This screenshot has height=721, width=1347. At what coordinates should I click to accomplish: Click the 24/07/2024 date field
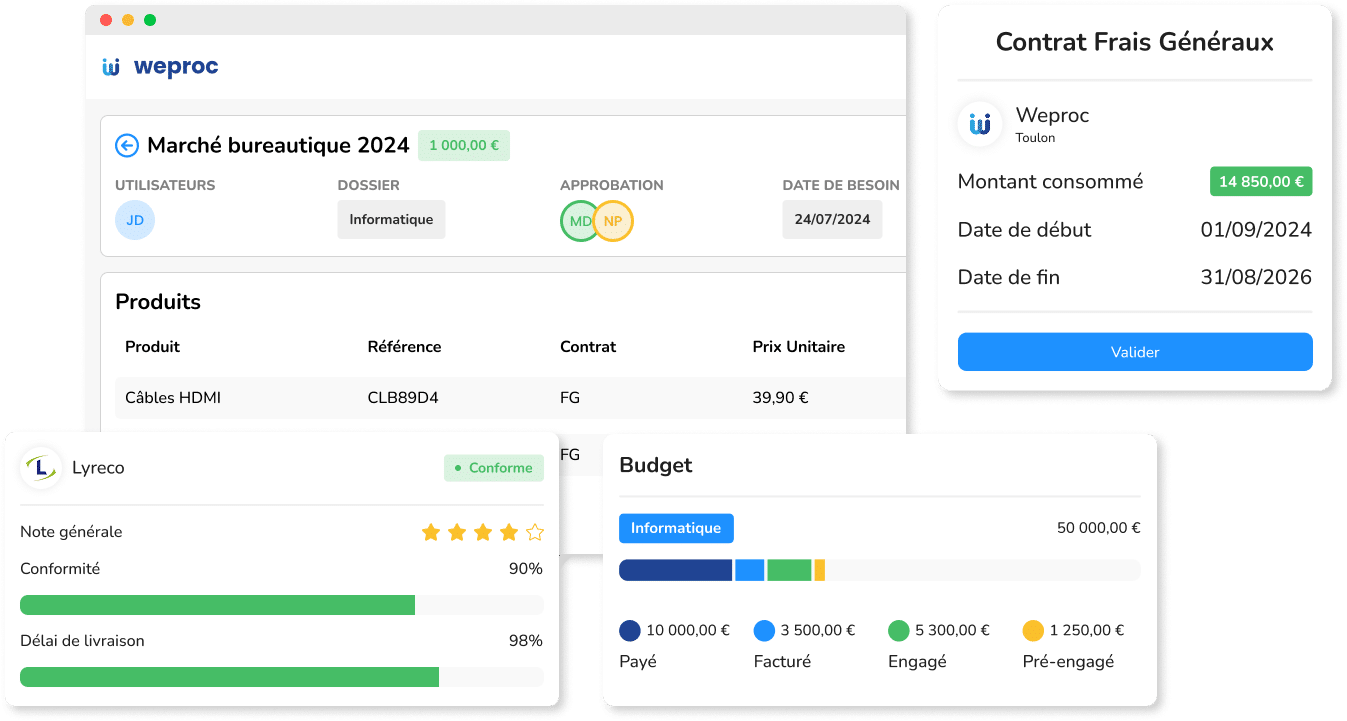pos(832,220)
